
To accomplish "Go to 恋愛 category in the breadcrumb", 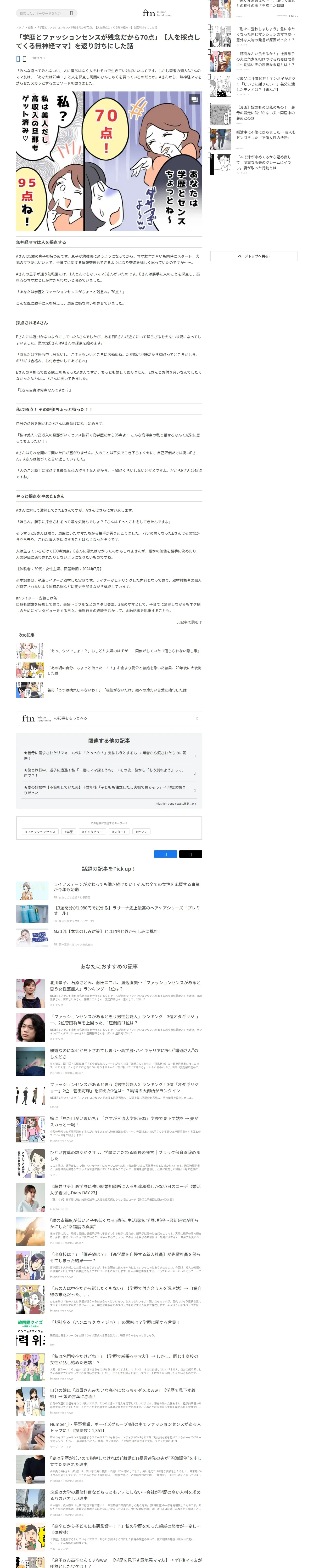I will (31, 27).
